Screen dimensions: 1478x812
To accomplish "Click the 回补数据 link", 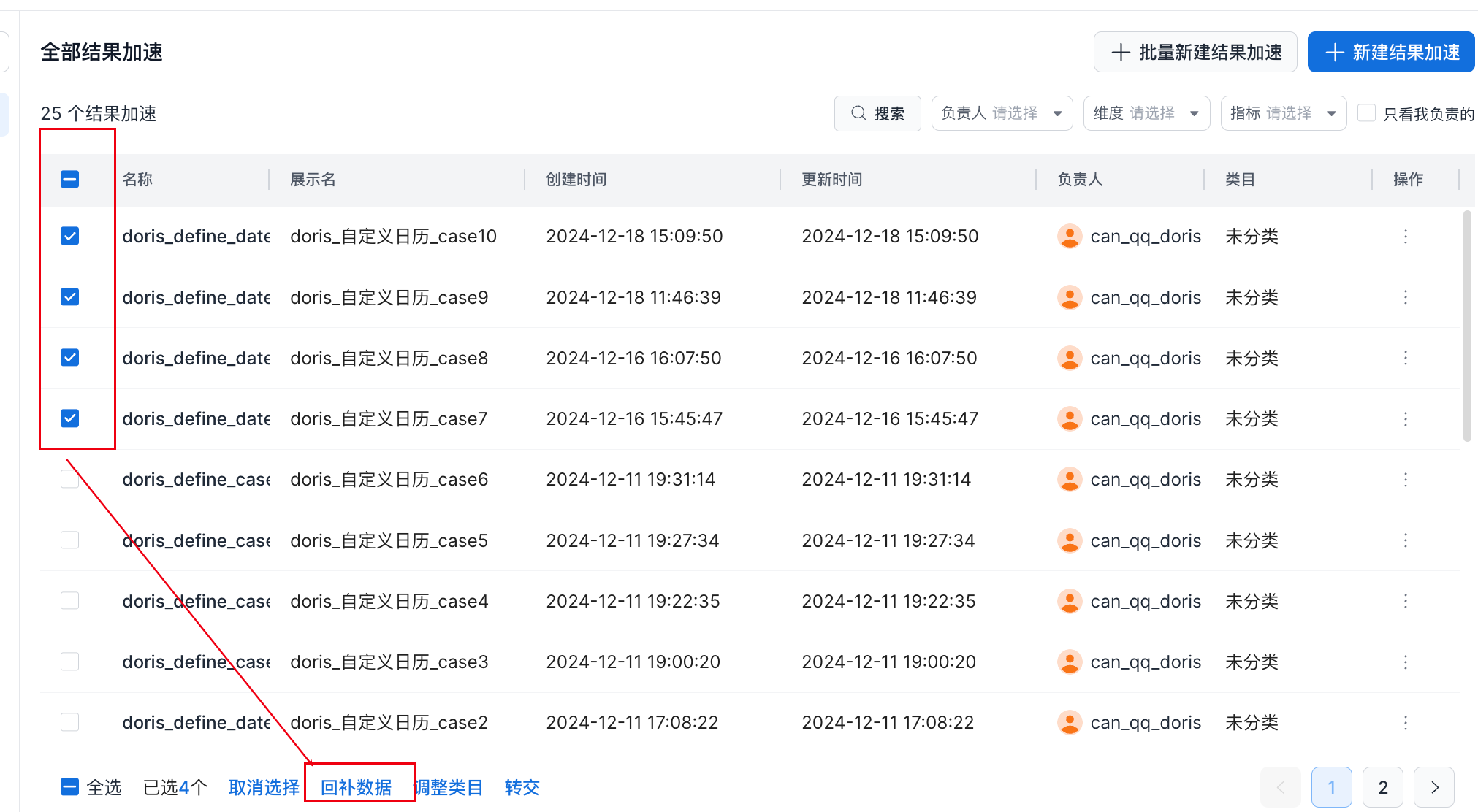I will [x=357, y=787].
